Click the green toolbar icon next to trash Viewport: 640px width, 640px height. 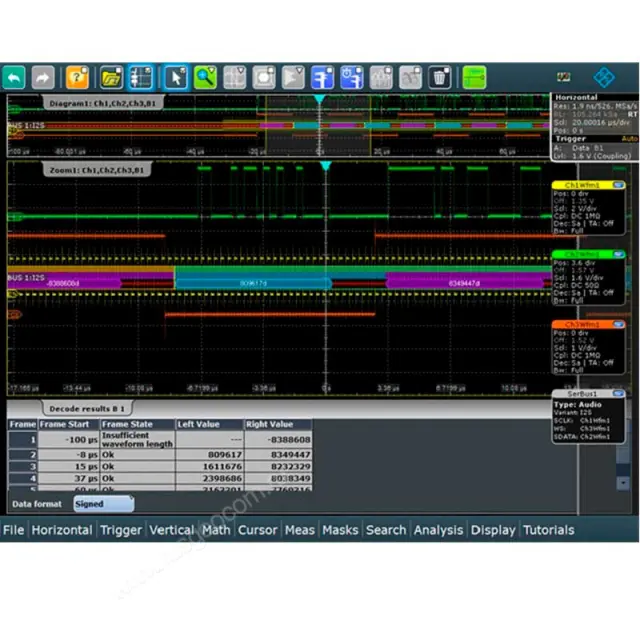(474, 77)
